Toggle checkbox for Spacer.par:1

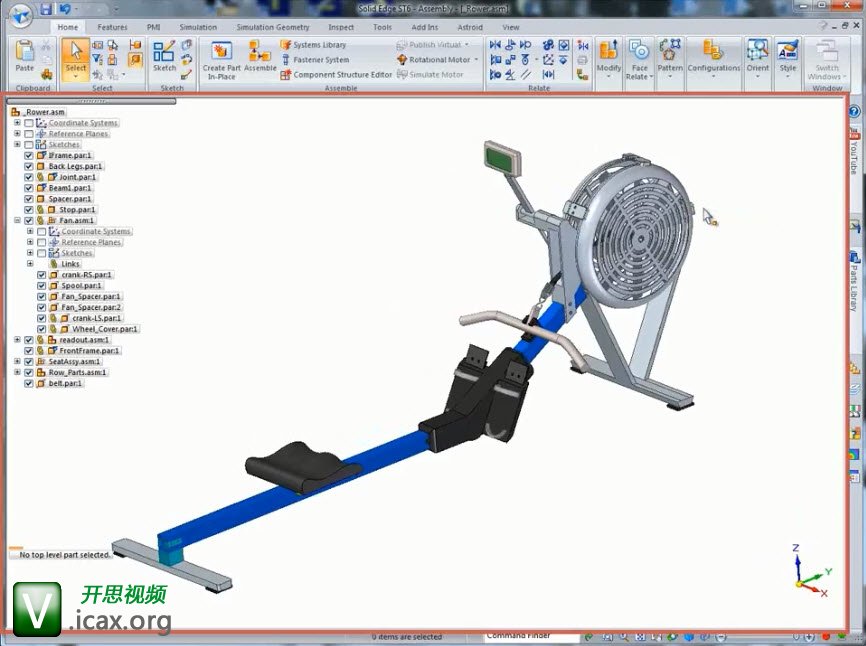pos(29,199)
